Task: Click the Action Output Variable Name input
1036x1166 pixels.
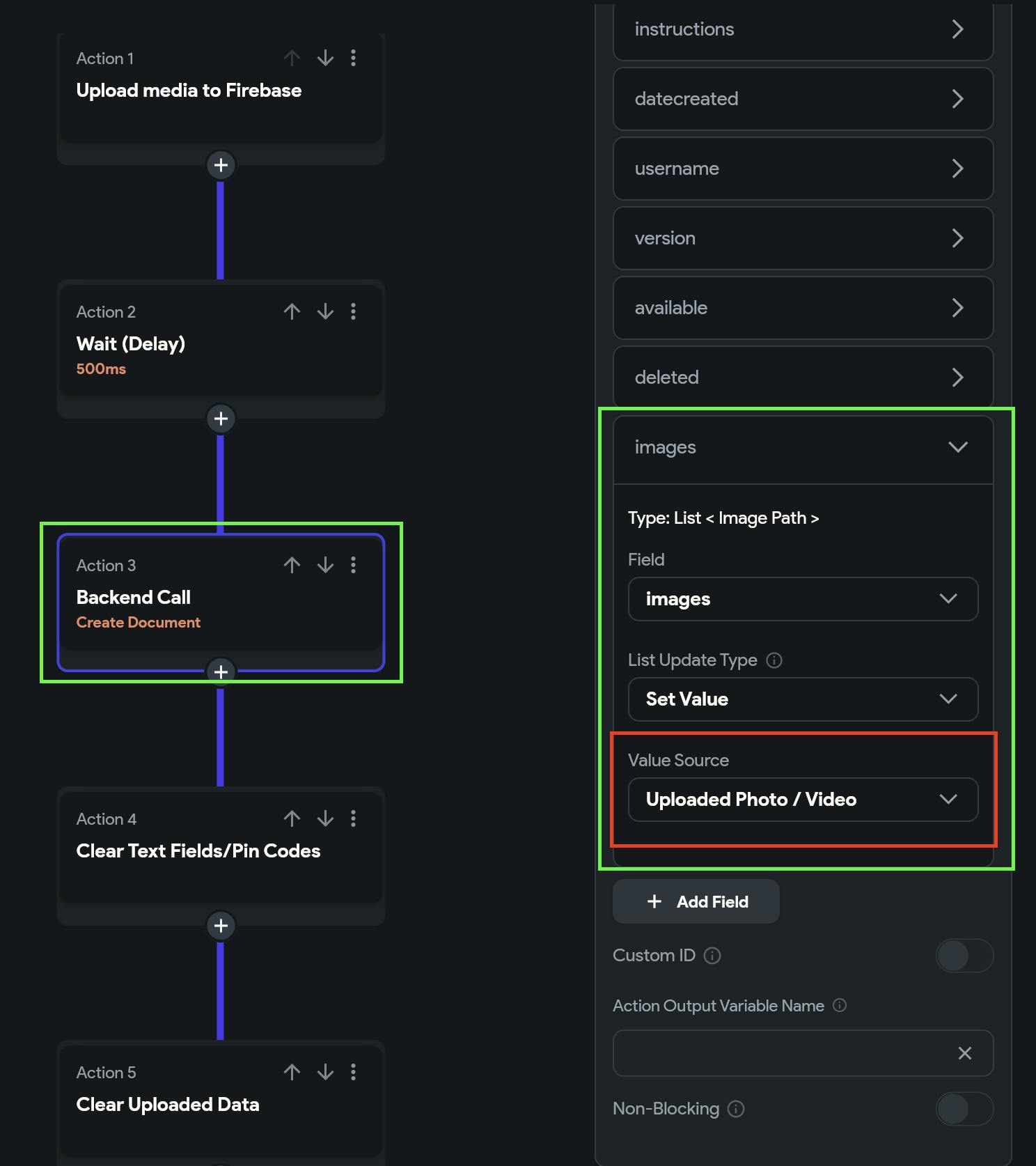Action: pyautogui.click(x=780, y=1053)
